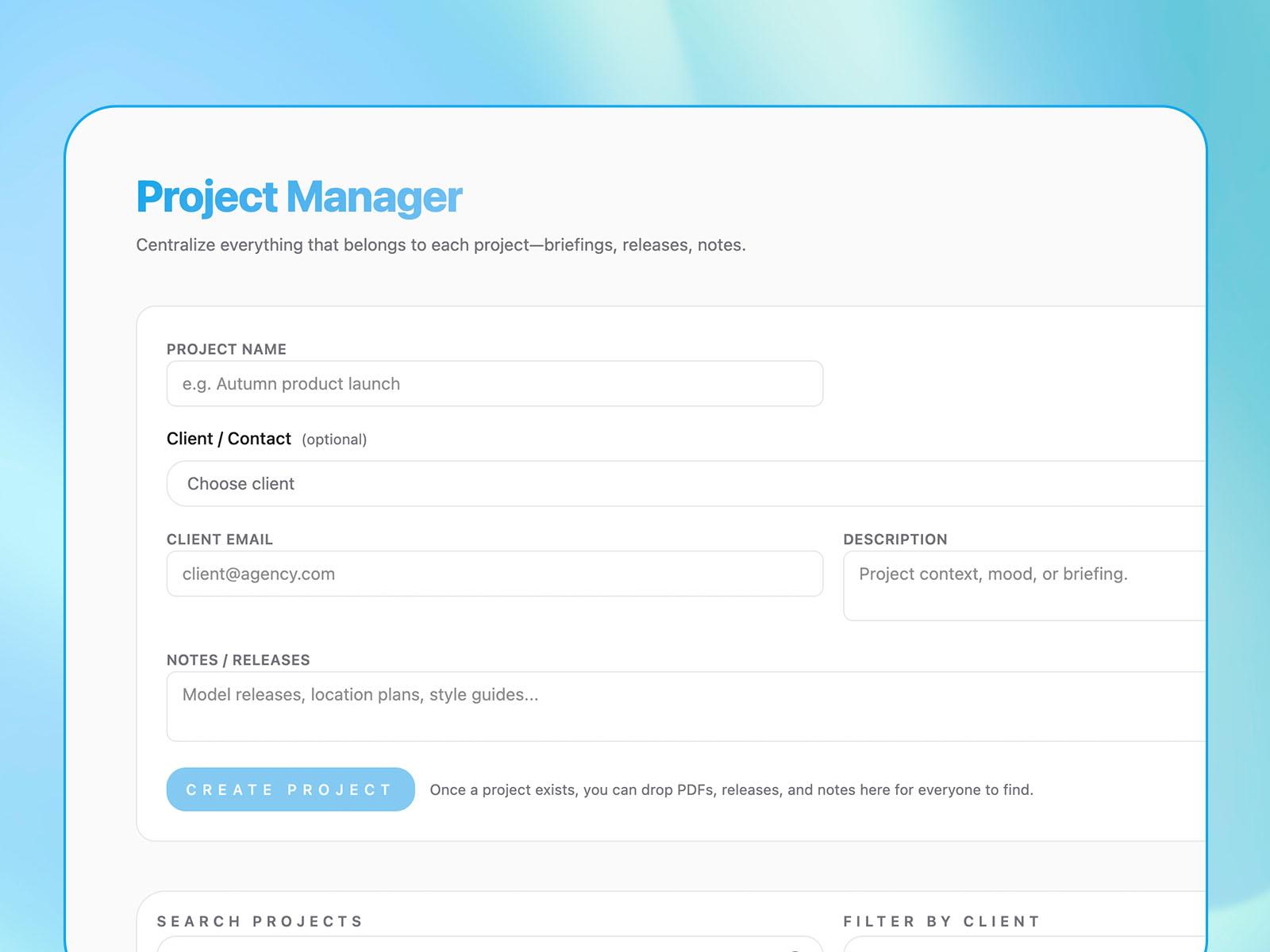Click the PROJECT NAME label
1270x952 pixels.
[x=226, y=349]
